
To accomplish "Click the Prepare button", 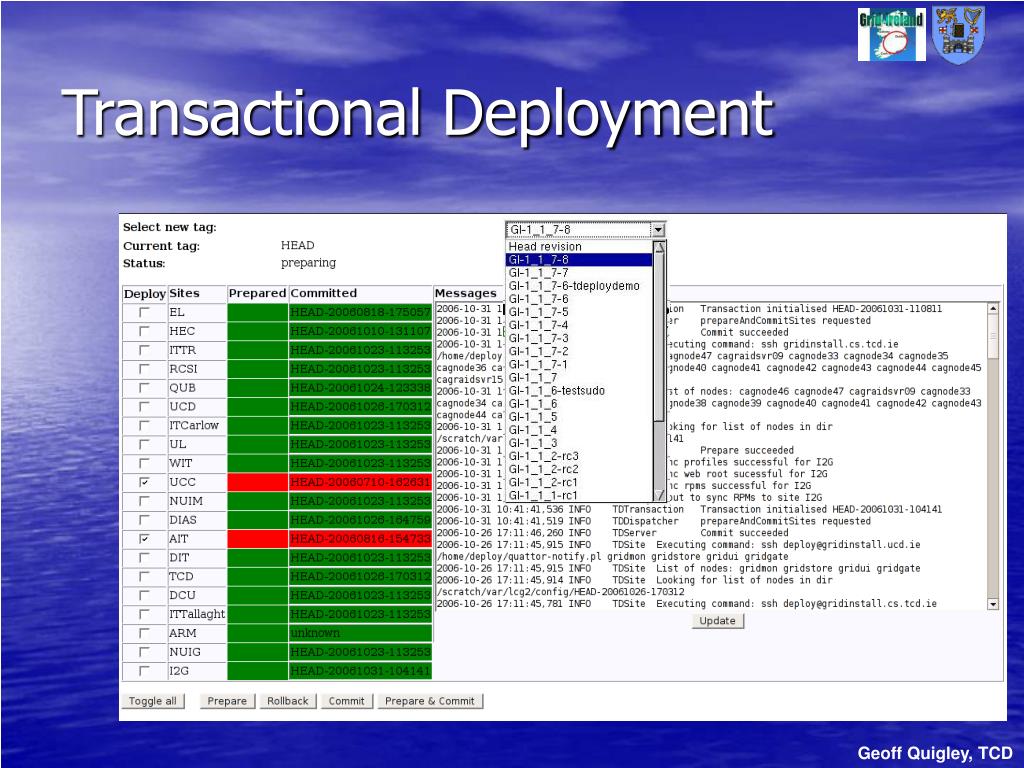I will pyautogui.click(x=227, y=701).
